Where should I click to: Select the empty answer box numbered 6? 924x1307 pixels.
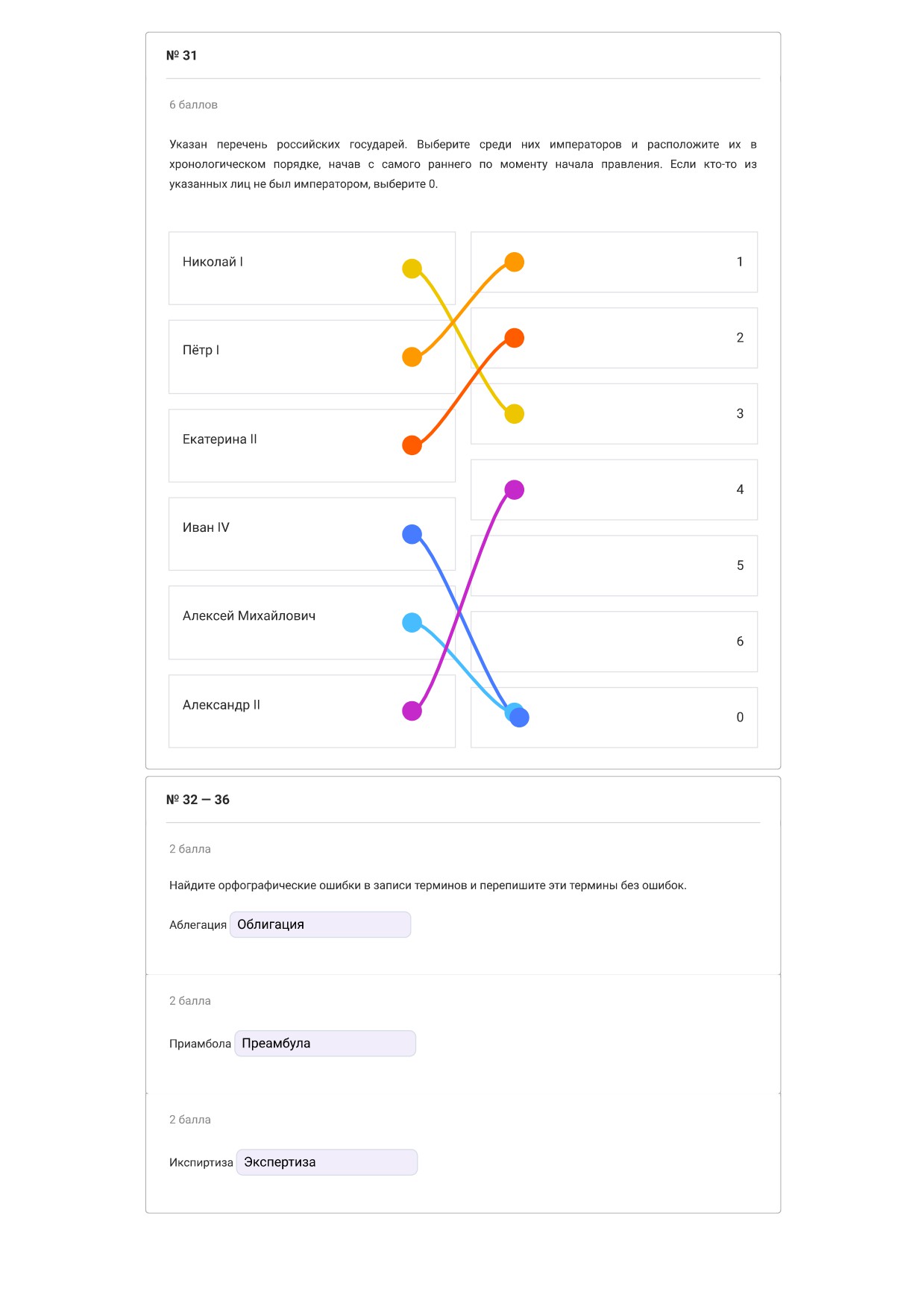(x=614, y=642)
